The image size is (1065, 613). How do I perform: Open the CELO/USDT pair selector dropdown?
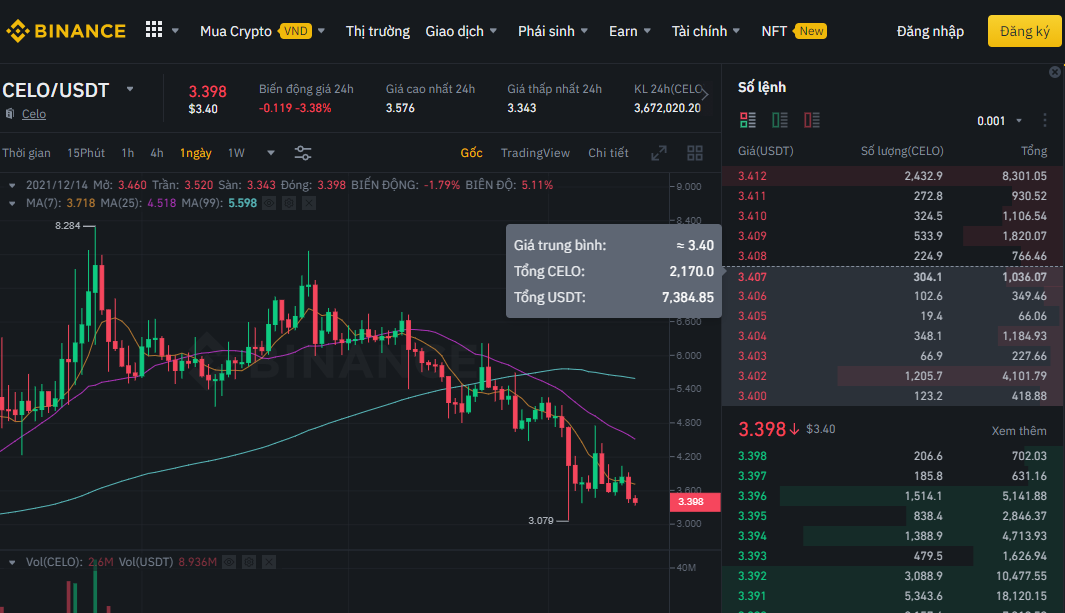(130, 90)
